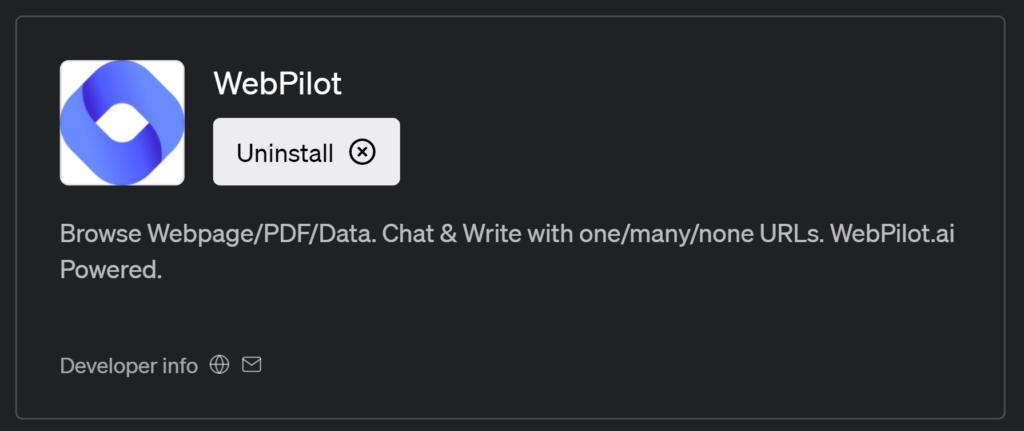Click the WebPilot.ai text in description

(x=892, y=234)
